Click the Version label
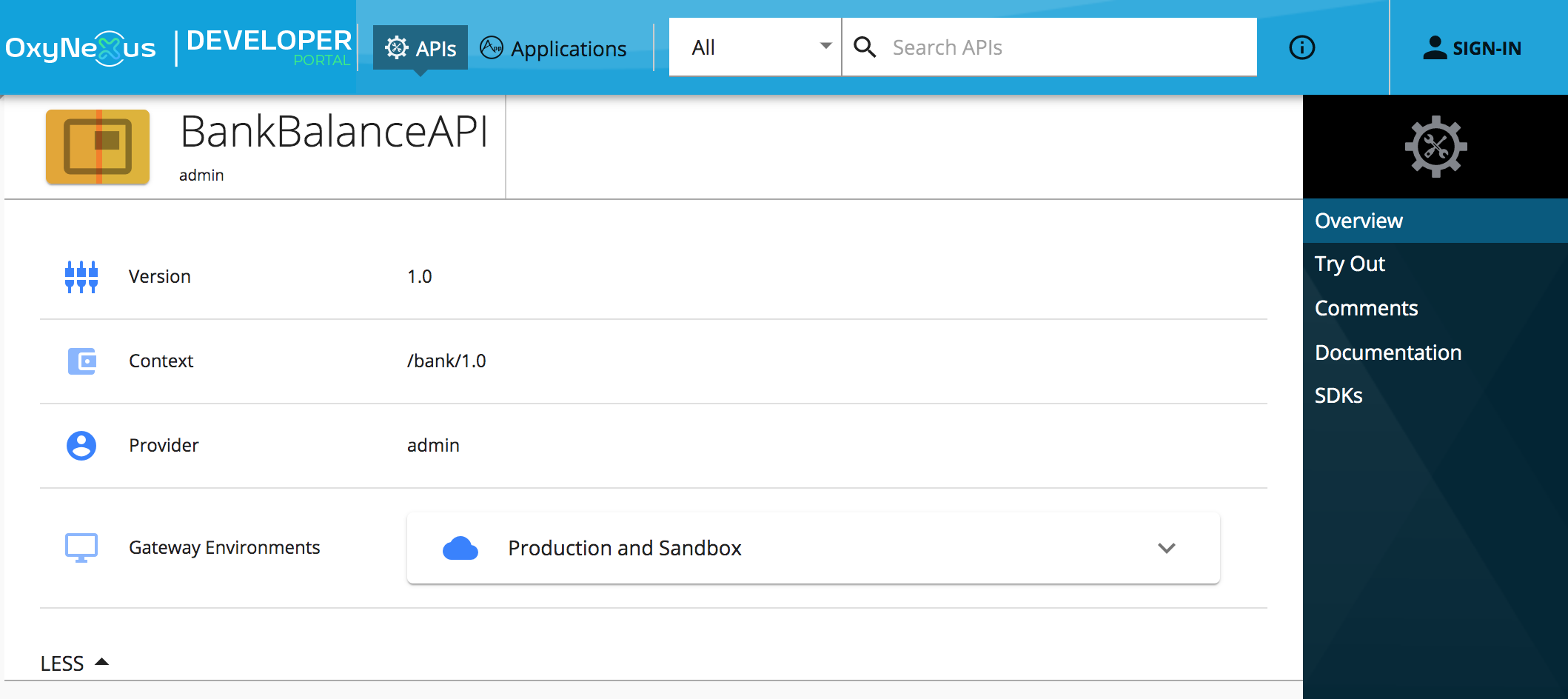Viewport: 1568px width, 699px height. coord(160,276)
